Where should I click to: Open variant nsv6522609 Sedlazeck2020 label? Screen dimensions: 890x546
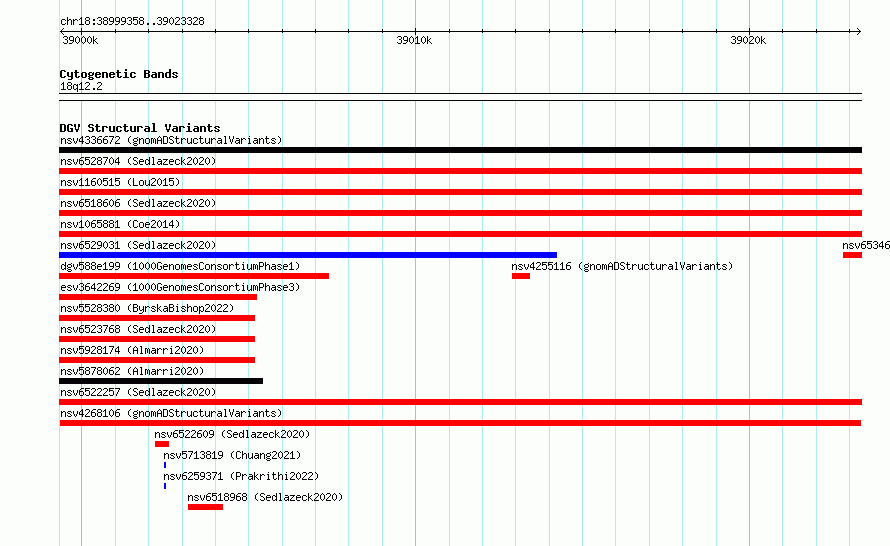[x=232, y=434]
